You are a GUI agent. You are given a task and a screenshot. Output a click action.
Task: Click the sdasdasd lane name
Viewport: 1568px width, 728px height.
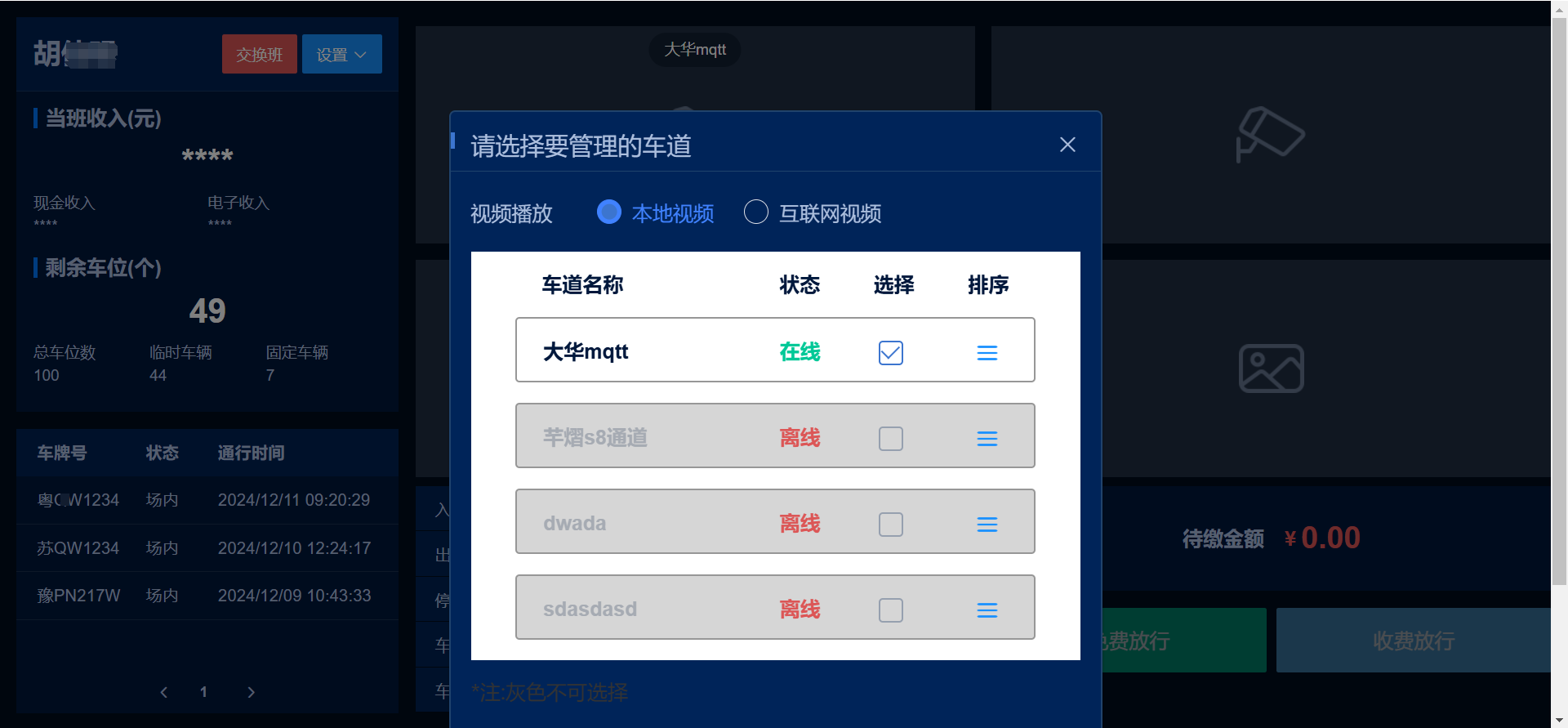[x=590, y=610]
